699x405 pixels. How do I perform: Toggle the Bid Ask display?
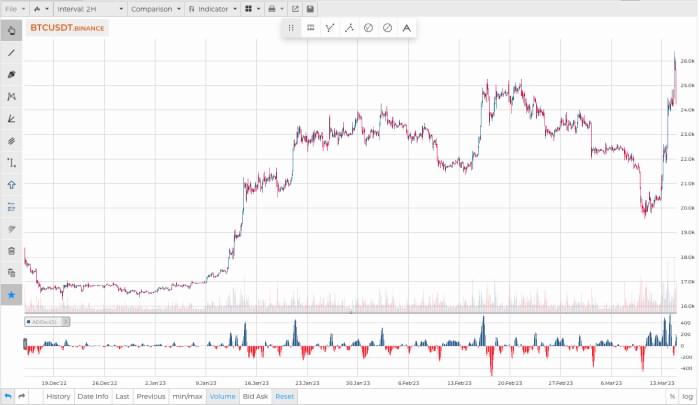(x=255, y=397)
